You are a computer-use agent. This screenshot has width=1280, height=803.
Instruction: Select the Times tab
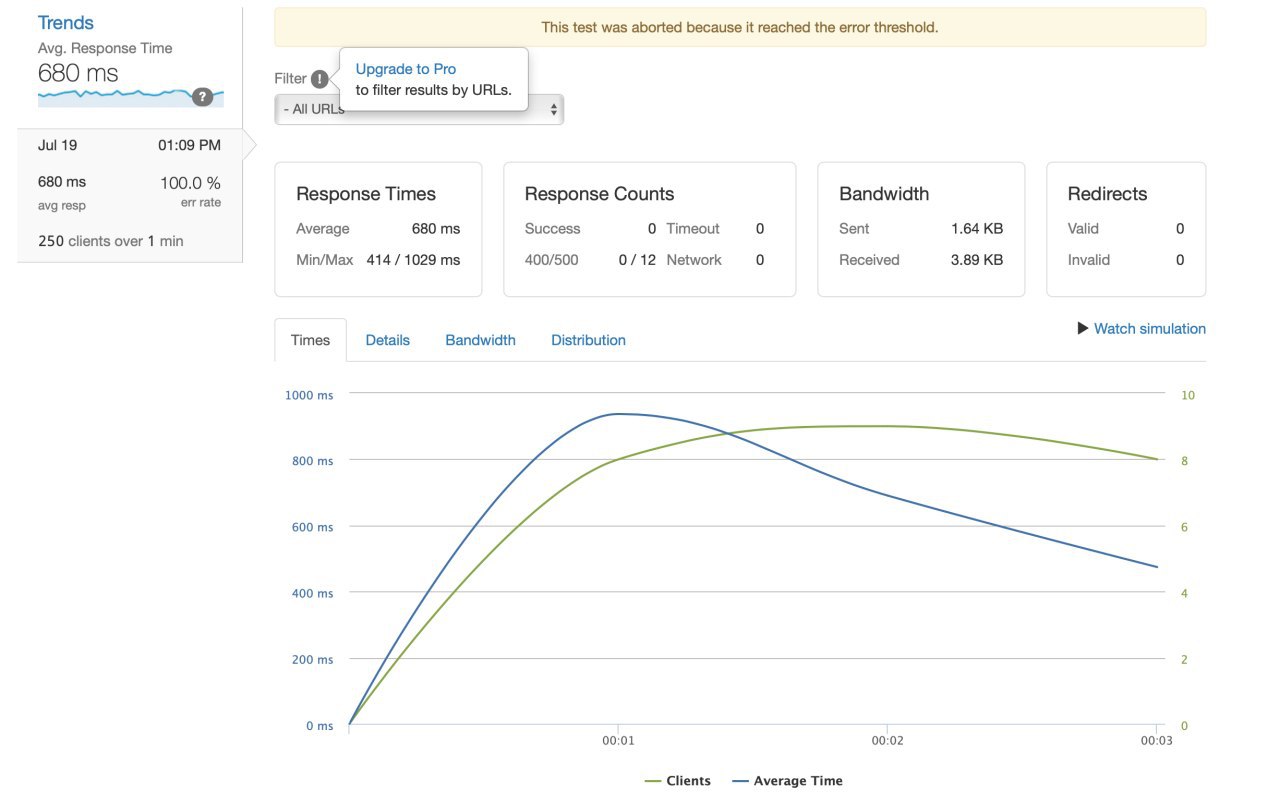[310, 340]
